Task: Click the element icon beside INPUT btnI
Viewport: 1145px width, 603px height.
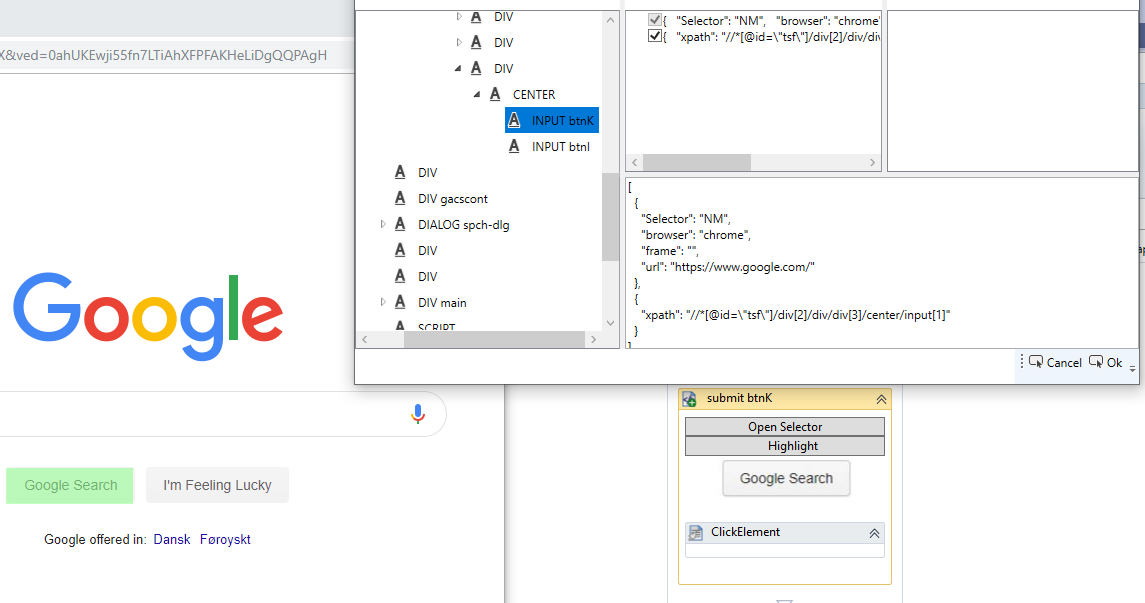Action: [514, 147]
